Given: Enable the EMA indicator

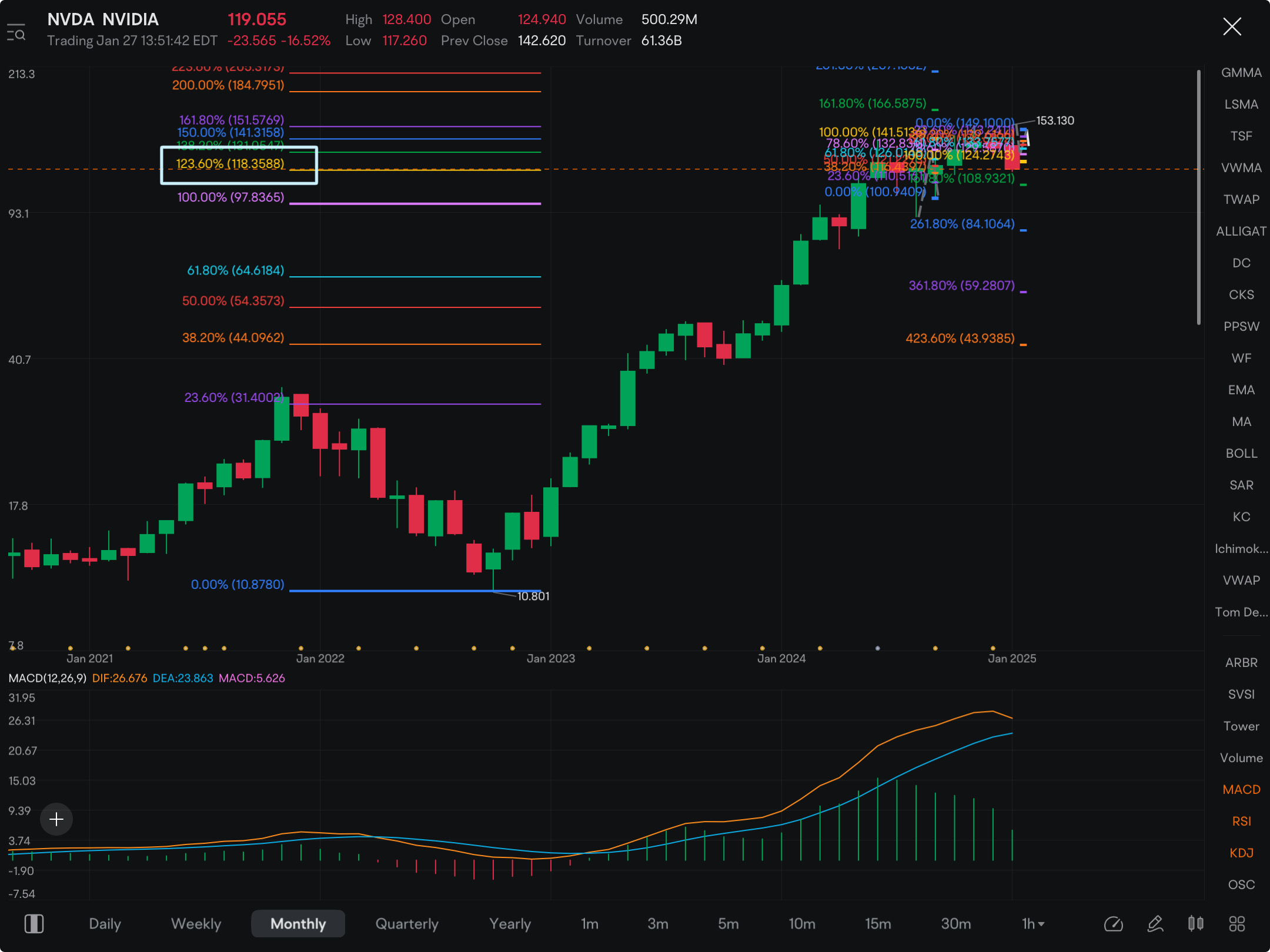Looking at the screenshot, I should [1241, 390].
